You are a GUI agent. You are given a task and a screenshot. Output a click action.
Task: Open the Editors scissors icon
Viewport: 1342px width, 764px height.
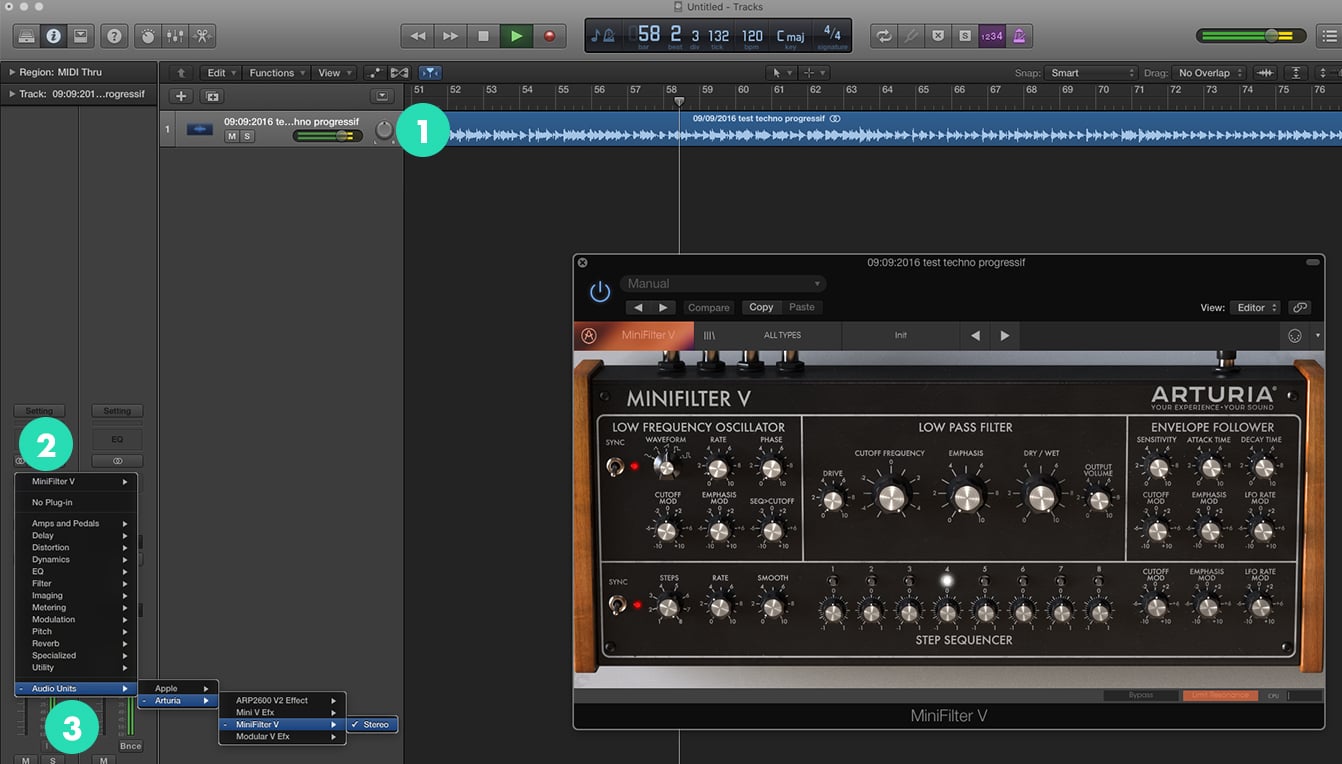point(202,36)
